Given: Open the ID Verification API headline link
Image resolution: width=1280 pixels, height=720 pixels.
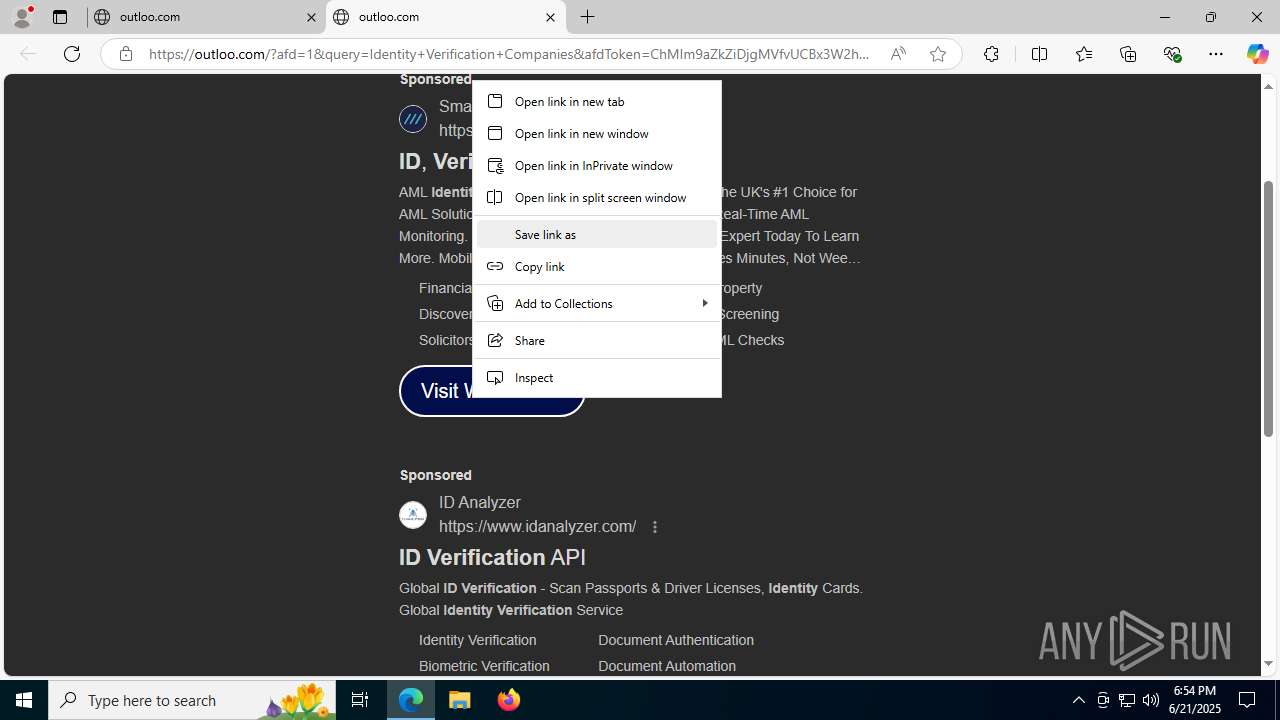Looking at the screenshot, I should pos(492,557).
